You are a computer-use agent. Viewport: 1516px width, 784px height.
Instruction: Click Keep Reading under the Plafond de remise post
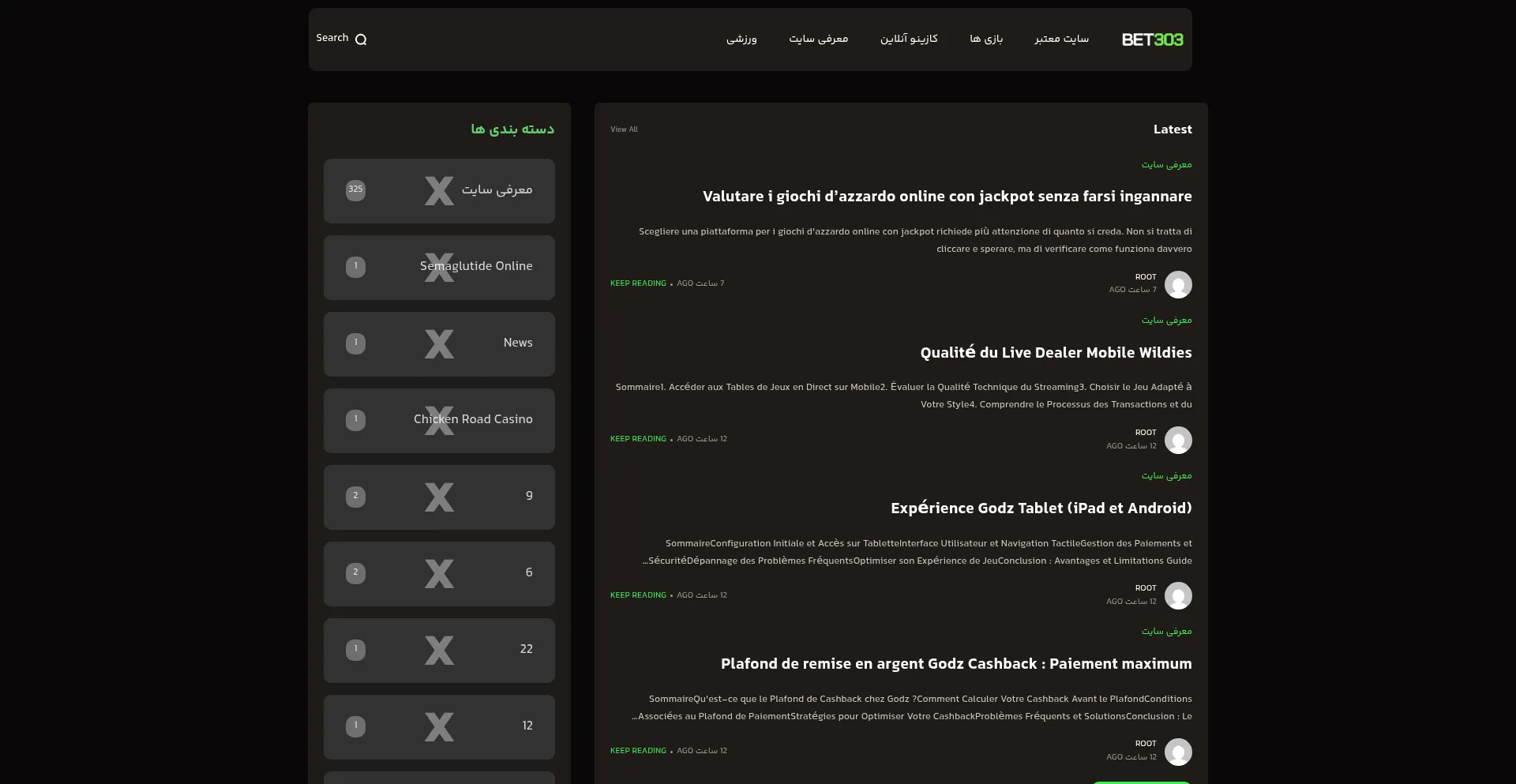pyautogui.click(x=638, y=751)
